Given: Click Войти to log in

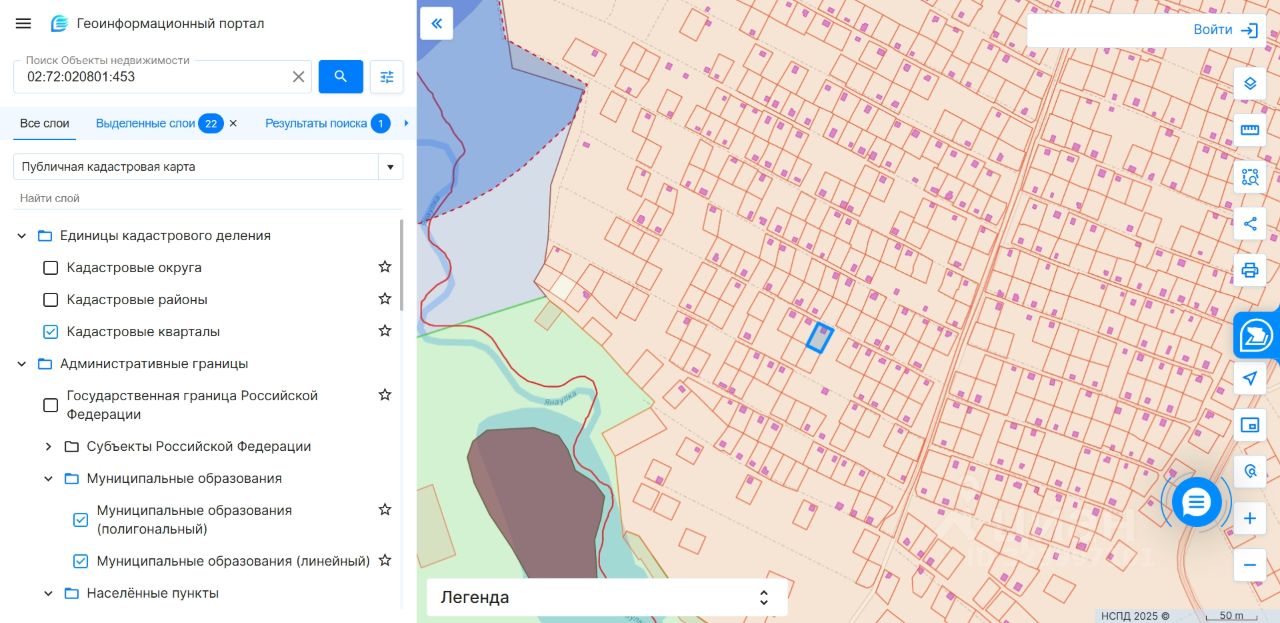Looking at the screenshot, I should point(1212,30).
